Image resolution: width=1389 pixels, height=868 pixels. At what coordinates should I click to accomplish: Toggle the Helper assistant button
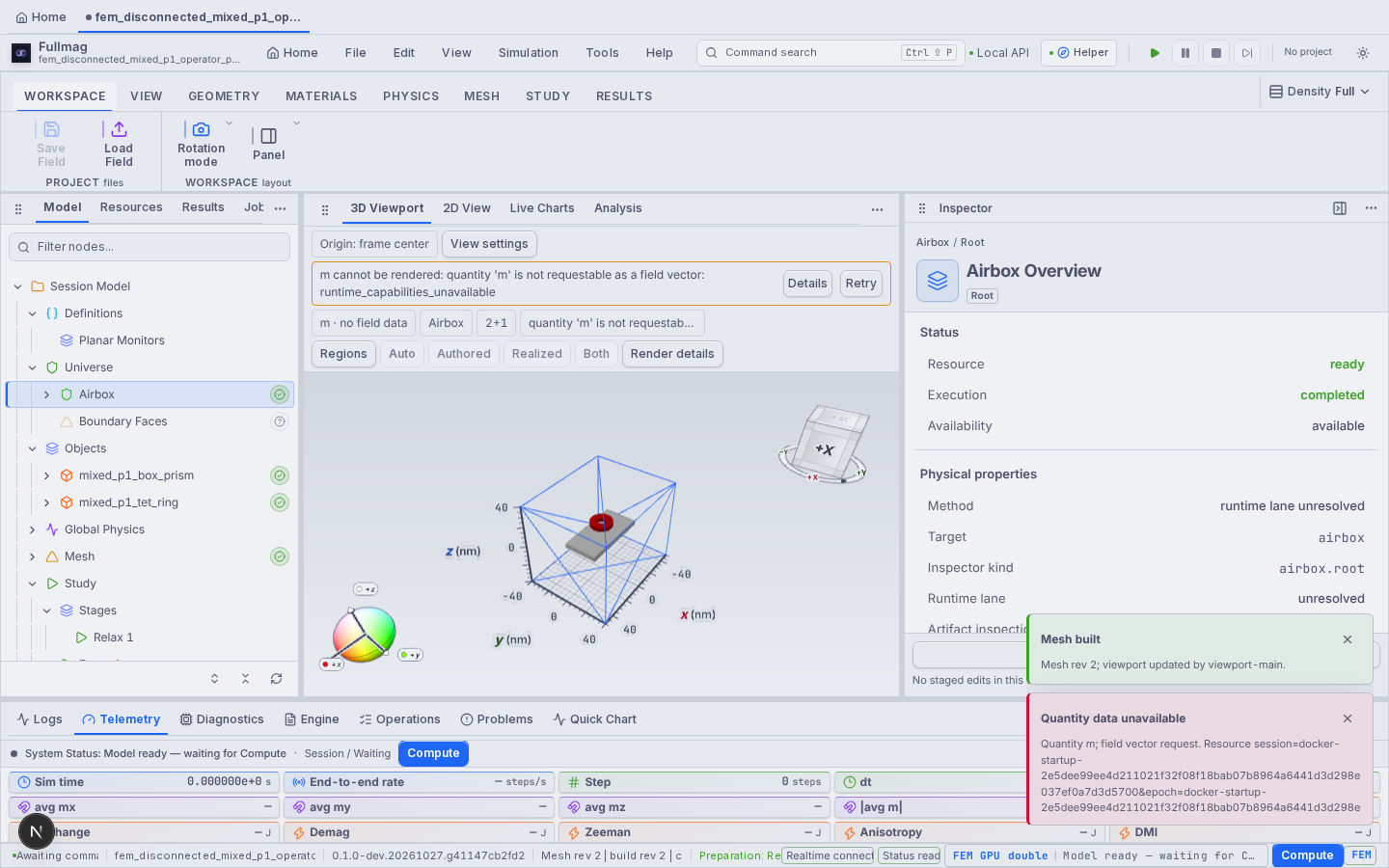(1078, 53)
